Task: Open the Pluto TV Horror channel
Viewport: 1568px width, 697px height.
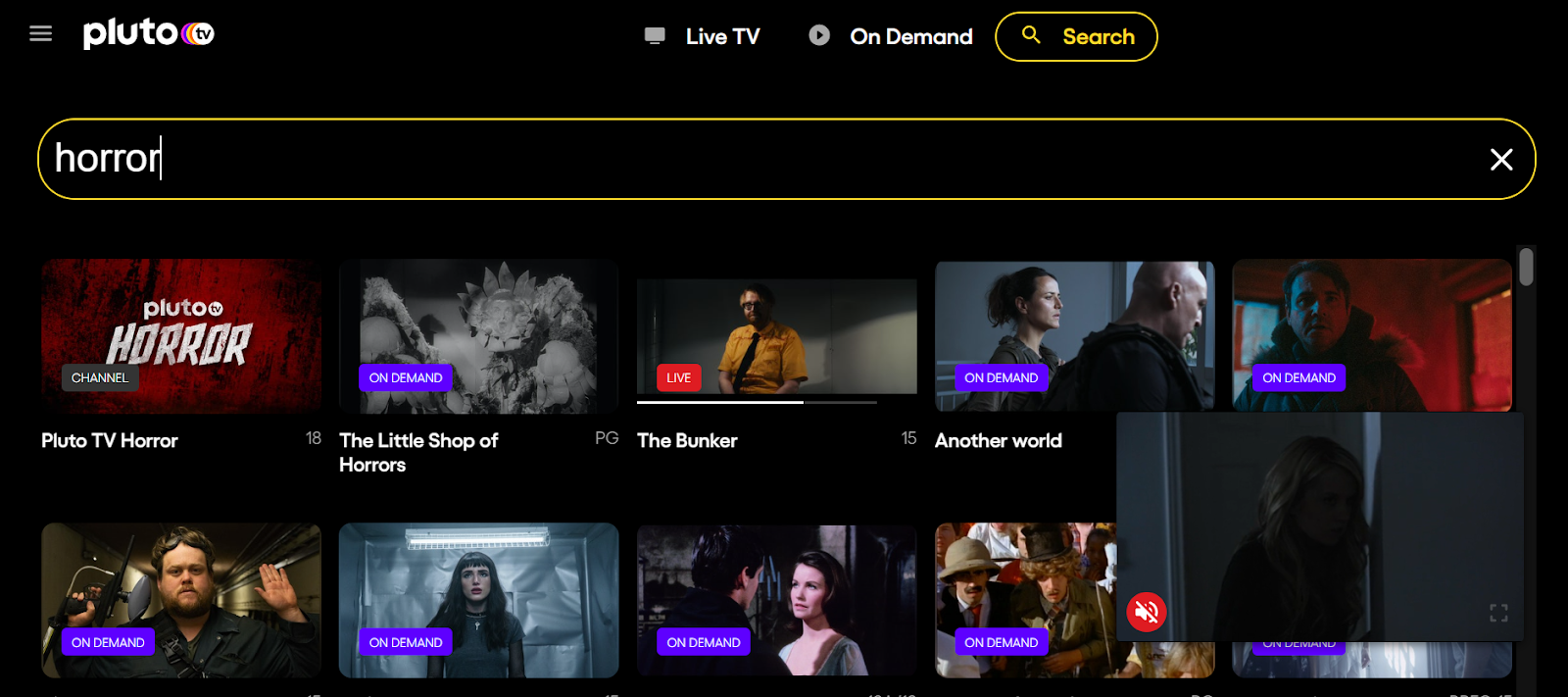Action: pyautogui.click(x=181, y=336)
